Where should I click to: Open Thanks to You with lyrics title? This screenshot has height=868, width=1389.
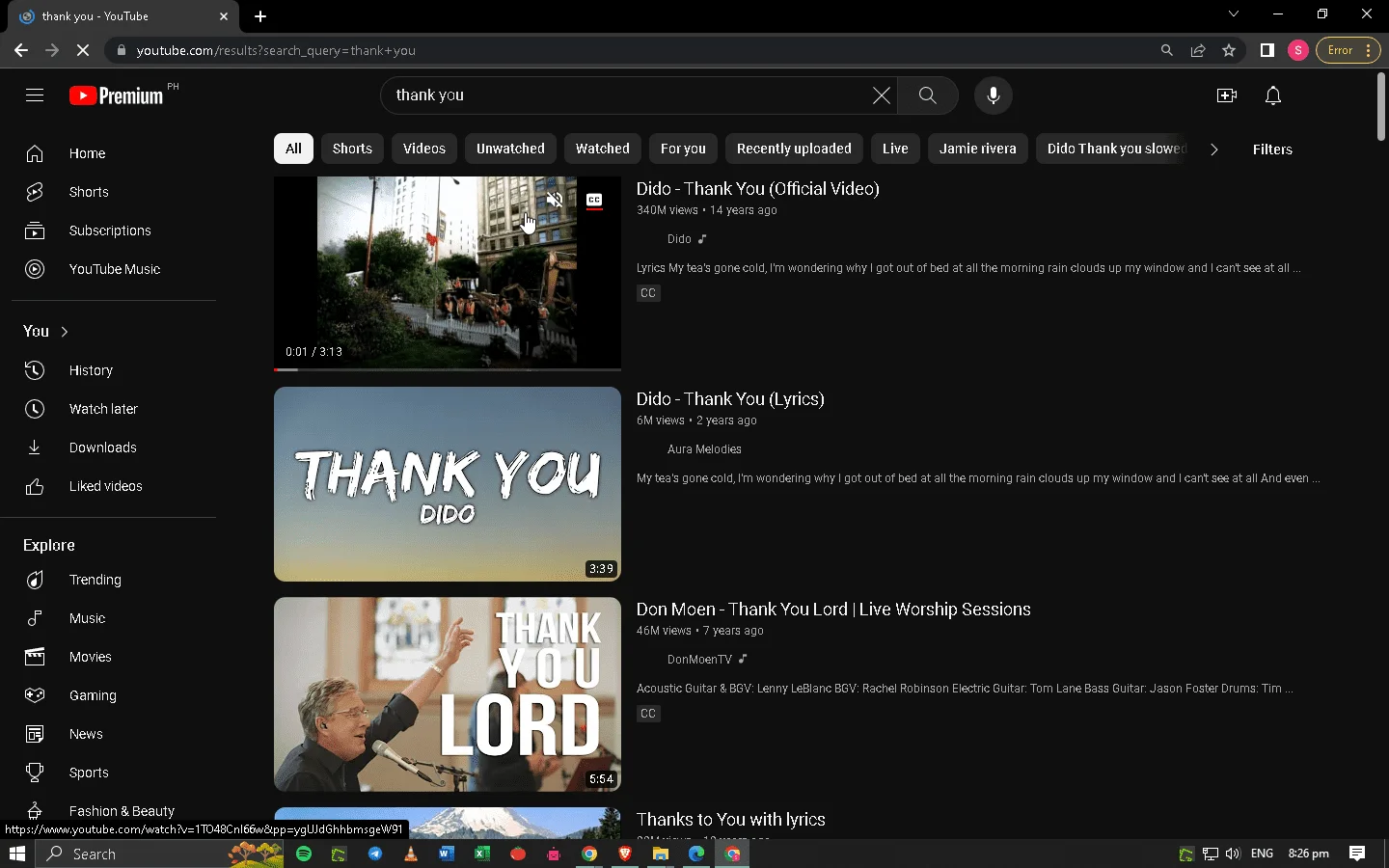pyautogui.click(x=731, y=820)
